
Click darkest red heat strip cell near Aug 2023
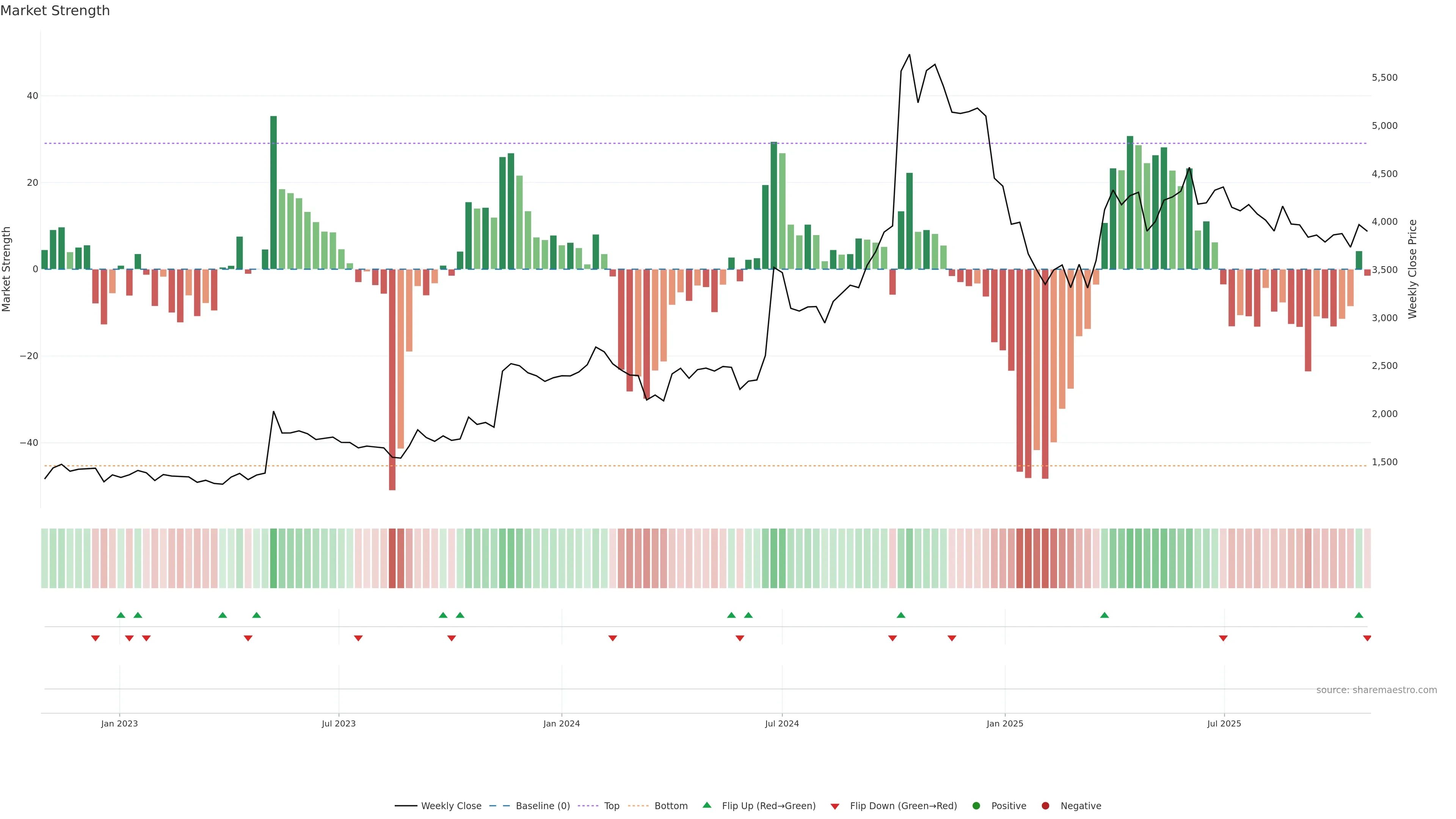(x=392, y=559)
